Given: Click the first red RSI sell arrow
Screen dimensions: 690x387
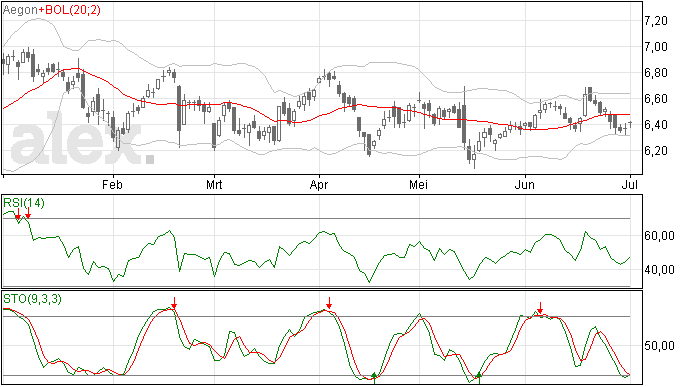Looking at the screenshot, I should [x=18, y=214].
